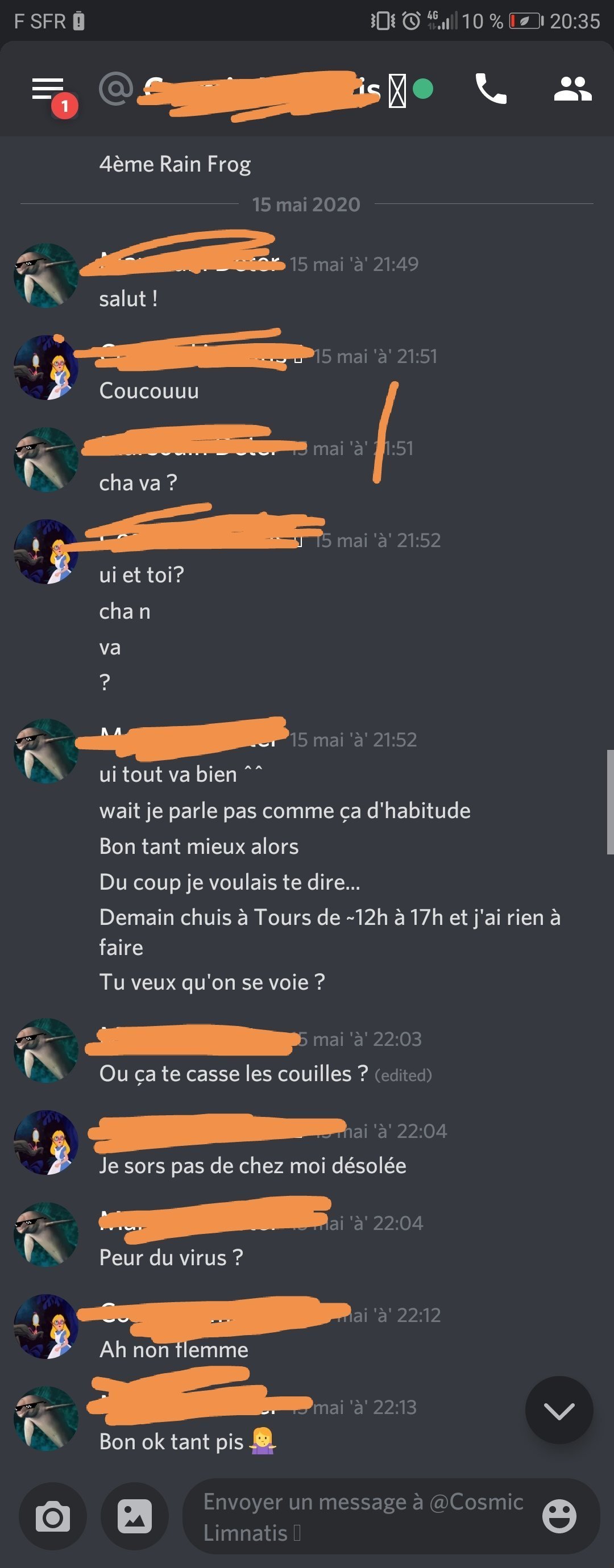Select the message 'Peur du virus ?'

point(171,1258)
